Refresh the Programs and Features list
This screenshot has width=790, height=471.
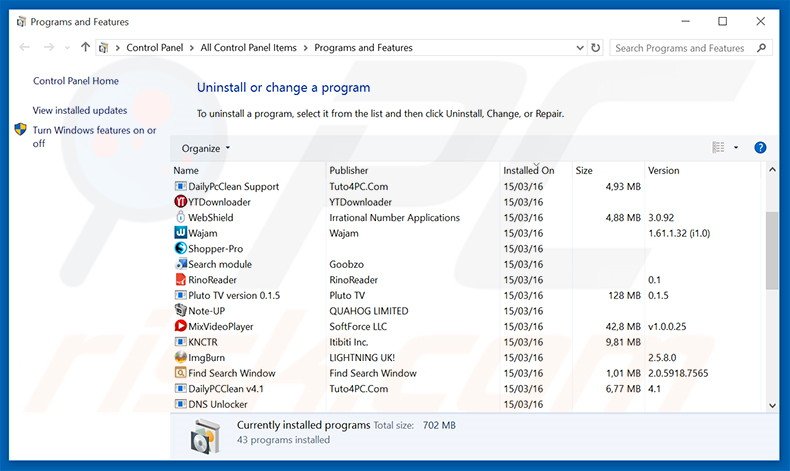pyautogui.click(x=596, y=48)
